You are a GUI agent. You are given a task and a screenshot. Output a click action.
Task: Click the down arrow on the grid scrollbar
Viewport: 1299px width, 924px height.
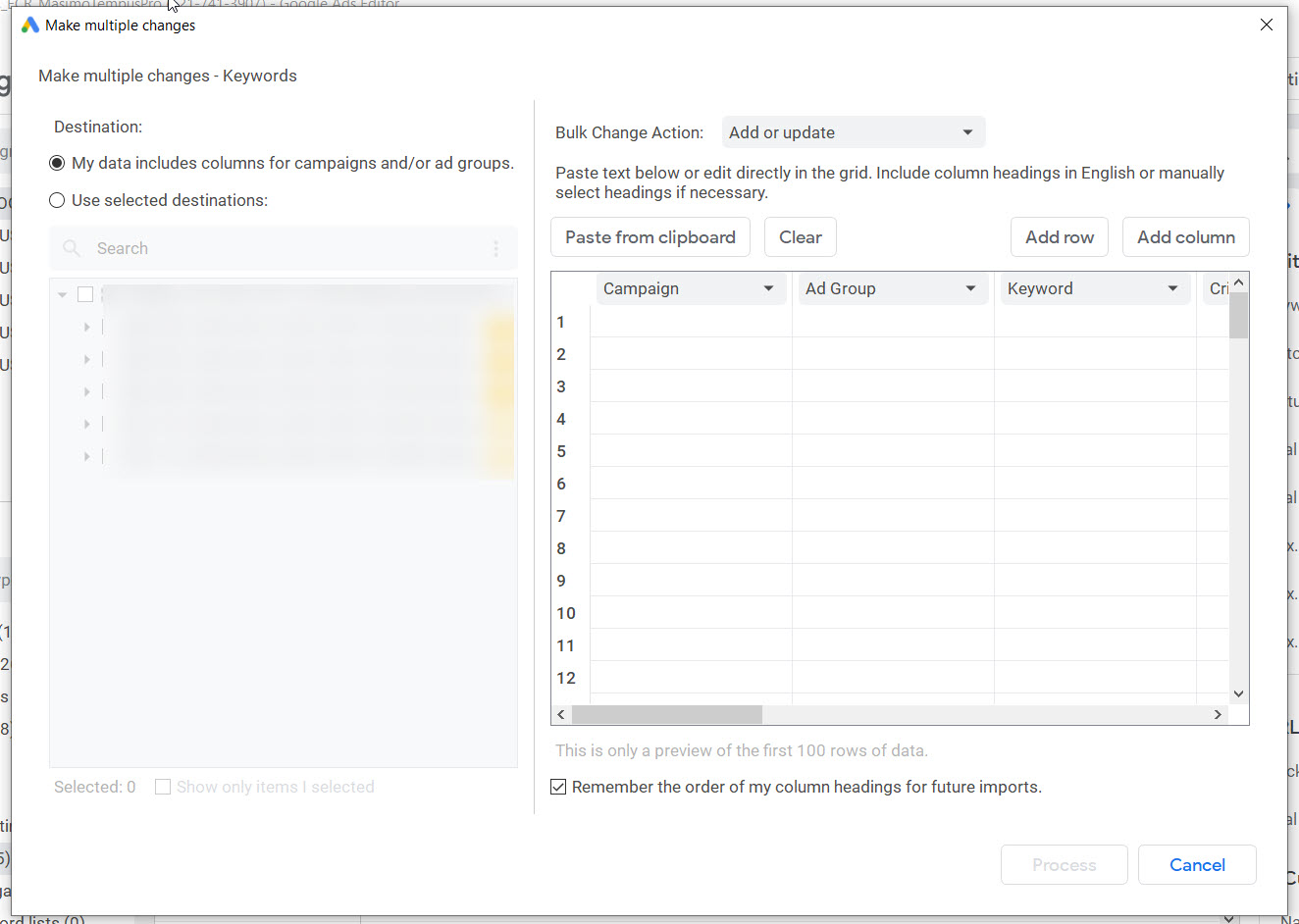(x=1238, y=693)
